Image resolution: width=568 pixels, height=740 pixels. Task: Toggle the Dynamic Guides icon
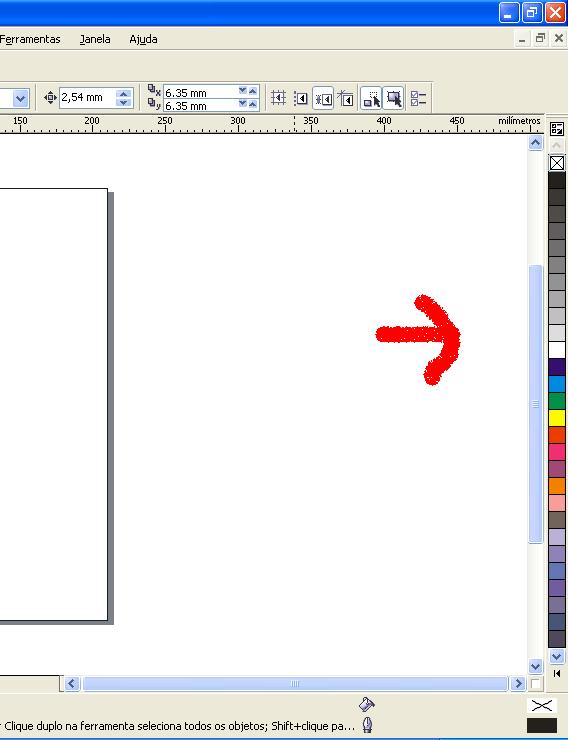click(x=345, y=98)
